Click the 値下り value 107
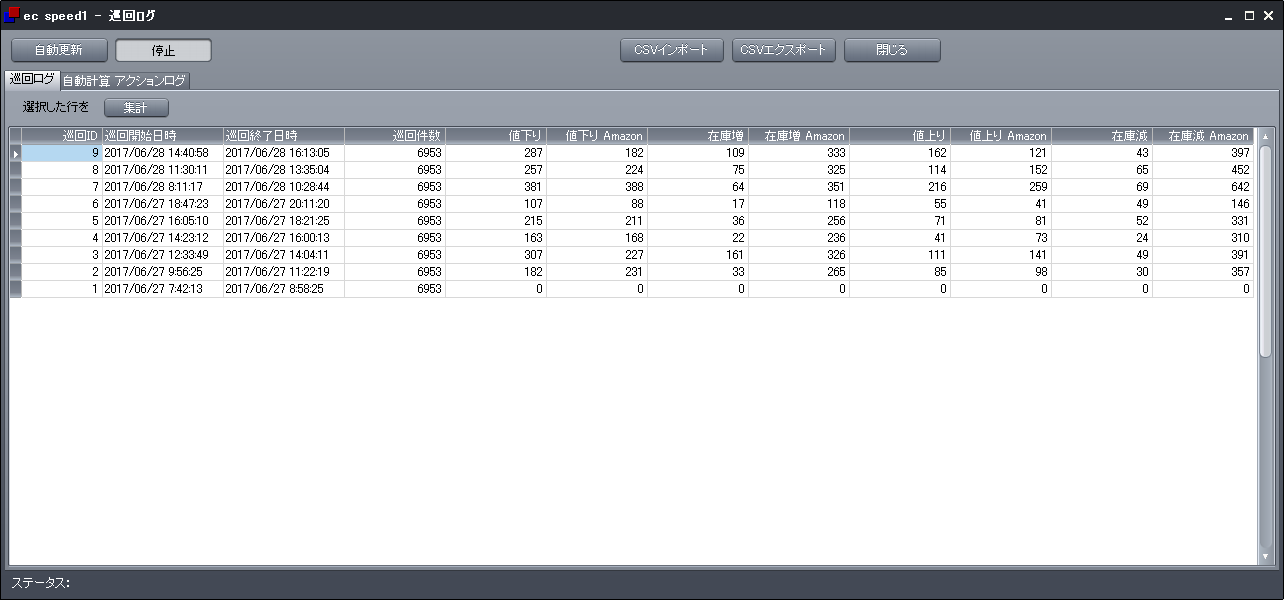Image resolution: width=1284 pixels, height=600 pixels. 495,204
